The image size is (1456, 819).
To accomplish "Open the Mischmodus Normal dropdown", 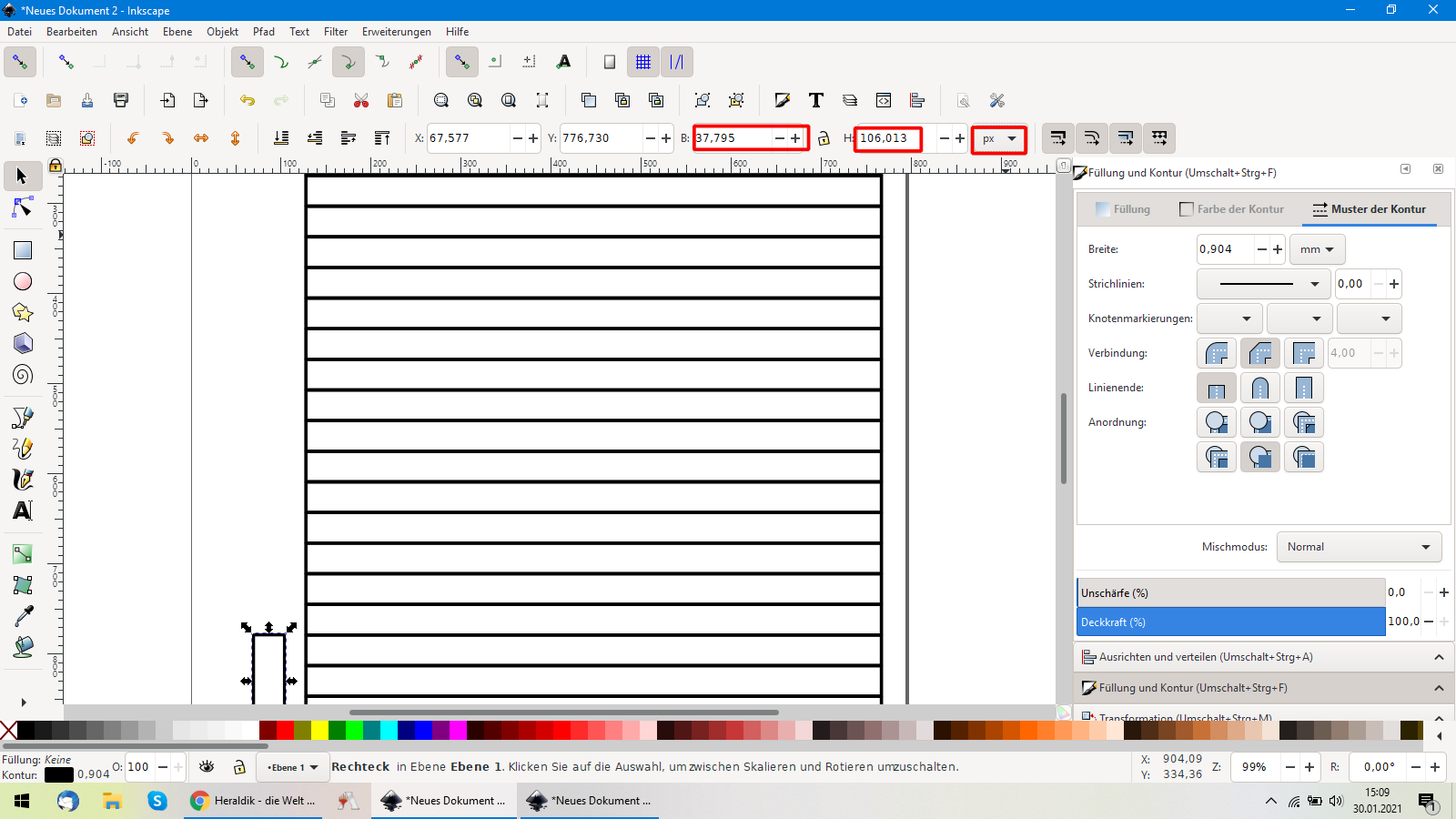I will 1359,547.
